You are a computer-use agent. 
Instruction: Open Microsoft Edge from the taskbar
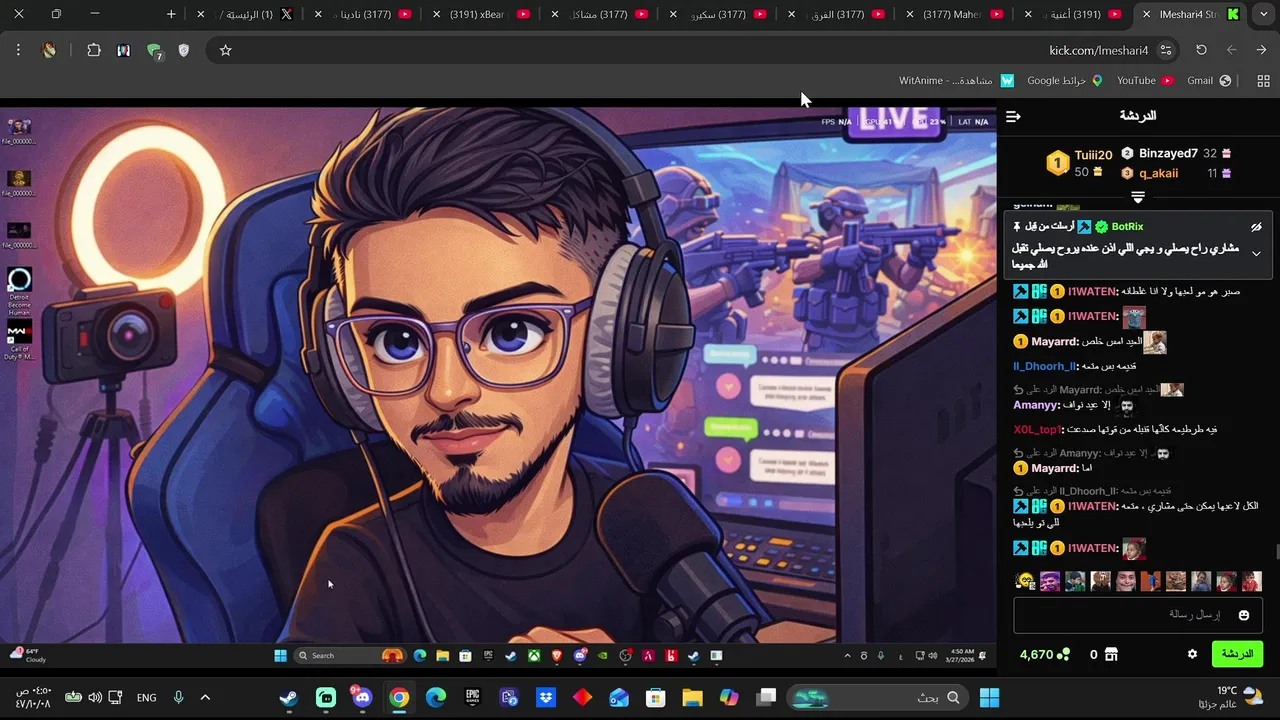tap(435, 698)
